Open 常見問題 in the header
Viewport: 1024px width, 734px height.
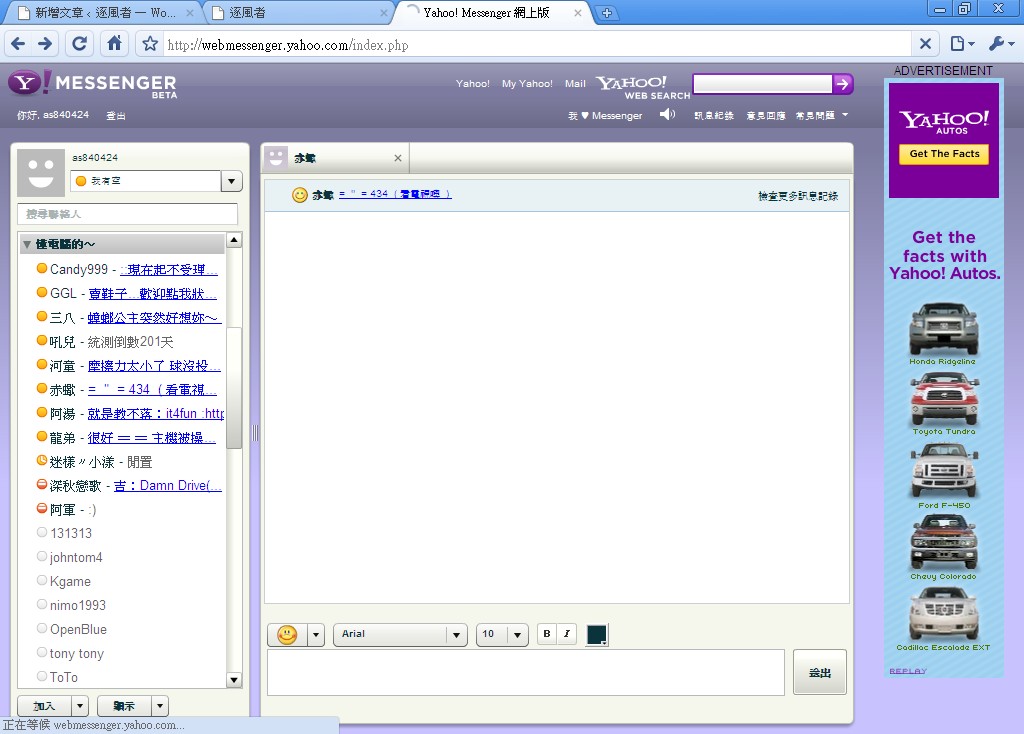tap(815, 116)
